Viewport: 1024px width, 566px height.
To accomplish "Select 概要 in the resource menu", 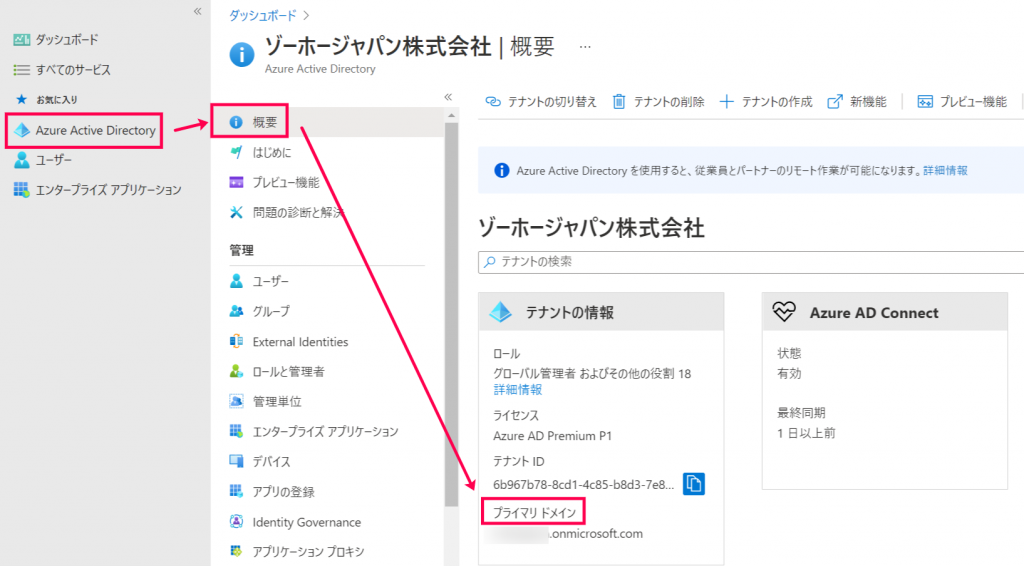I will pyautogui.click(x=265, y=122).
